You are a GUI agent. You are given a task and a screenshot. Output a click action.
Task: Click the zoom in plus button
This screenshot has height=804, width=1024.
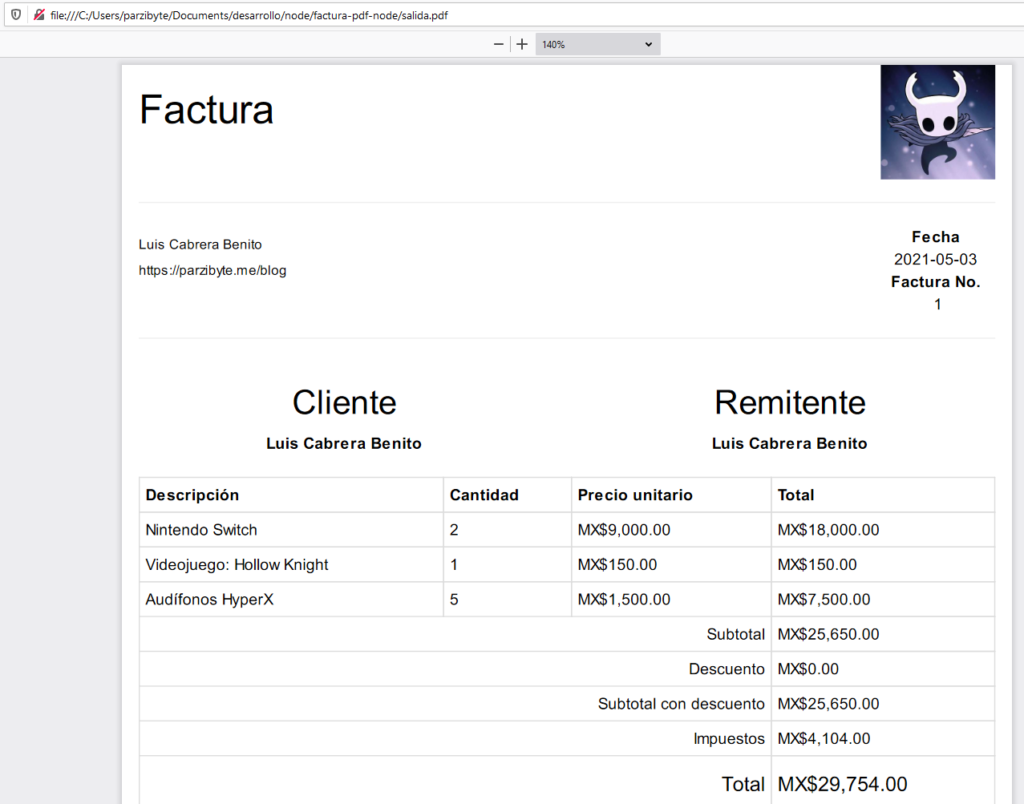522,44
